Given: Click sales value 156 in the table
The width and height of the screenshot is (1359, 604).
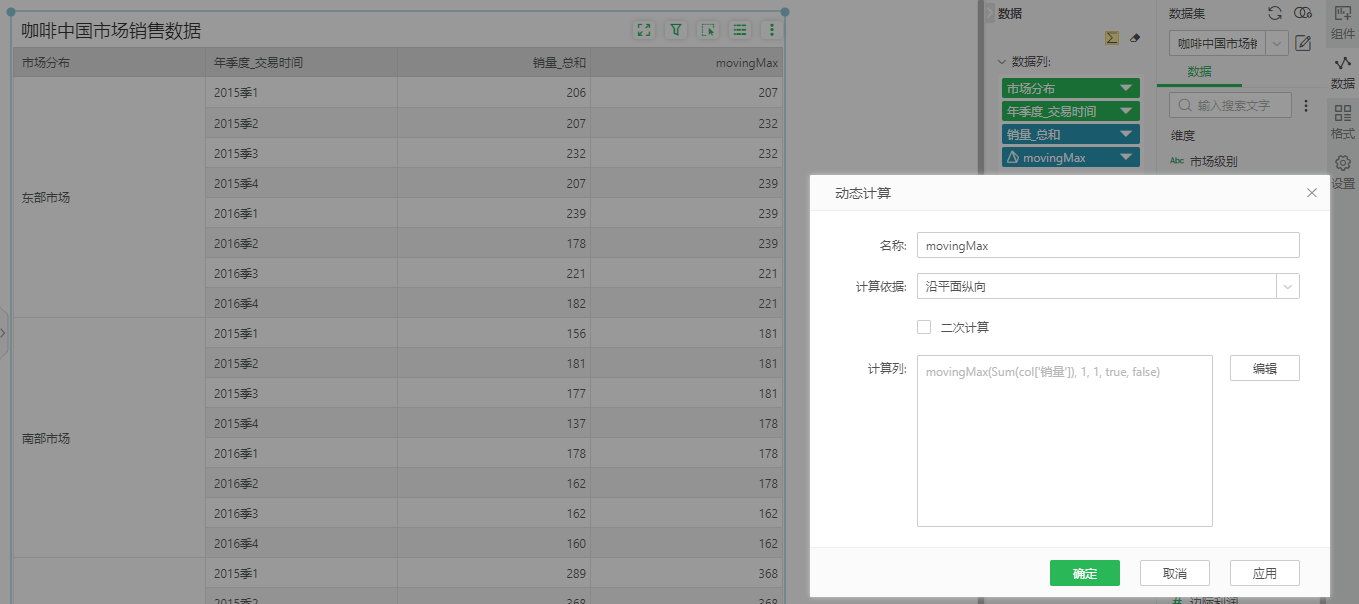Looking at the screenshot, I should click(x=576, y=333).
